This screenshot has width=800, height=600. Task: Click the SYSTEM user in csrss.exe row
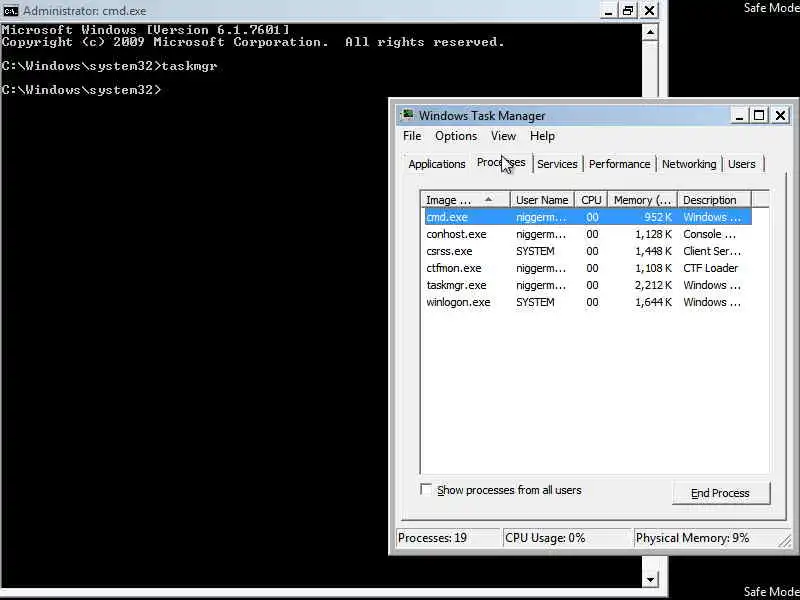click(x=535, y=251)
